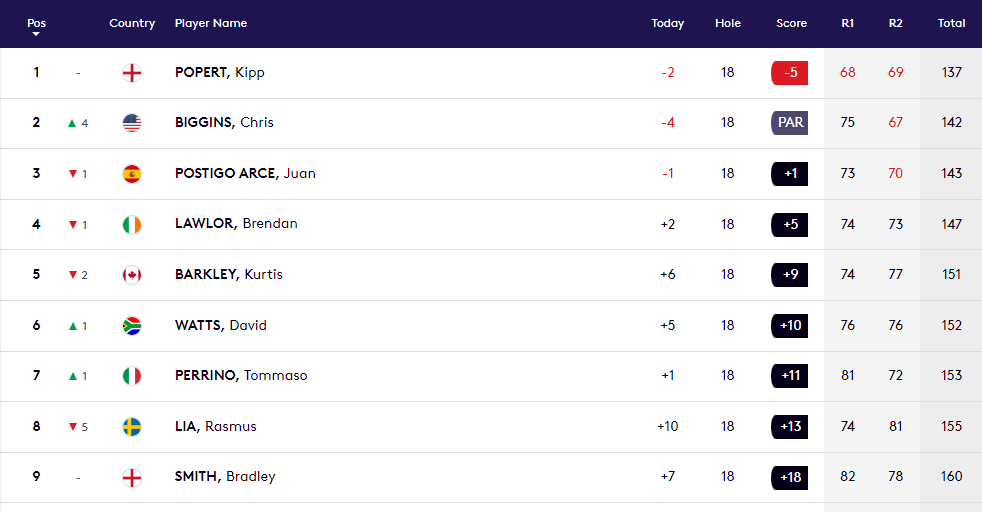
Task: Click USA flag icon for Chris Biggins
Action: tap(132, 123)
